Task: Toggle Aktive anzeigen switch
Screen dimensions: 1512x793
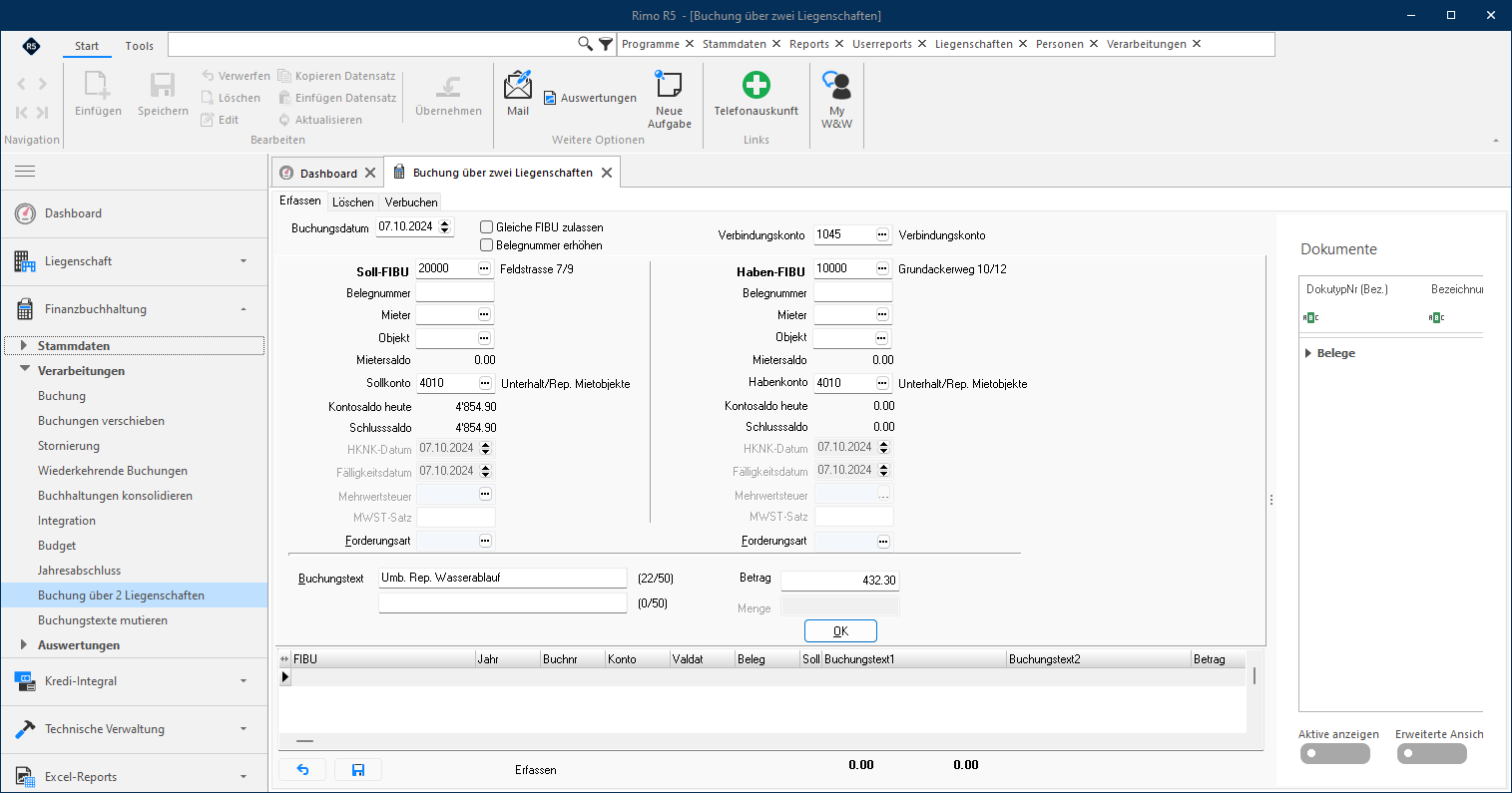Action: [x=1334, y=754]
